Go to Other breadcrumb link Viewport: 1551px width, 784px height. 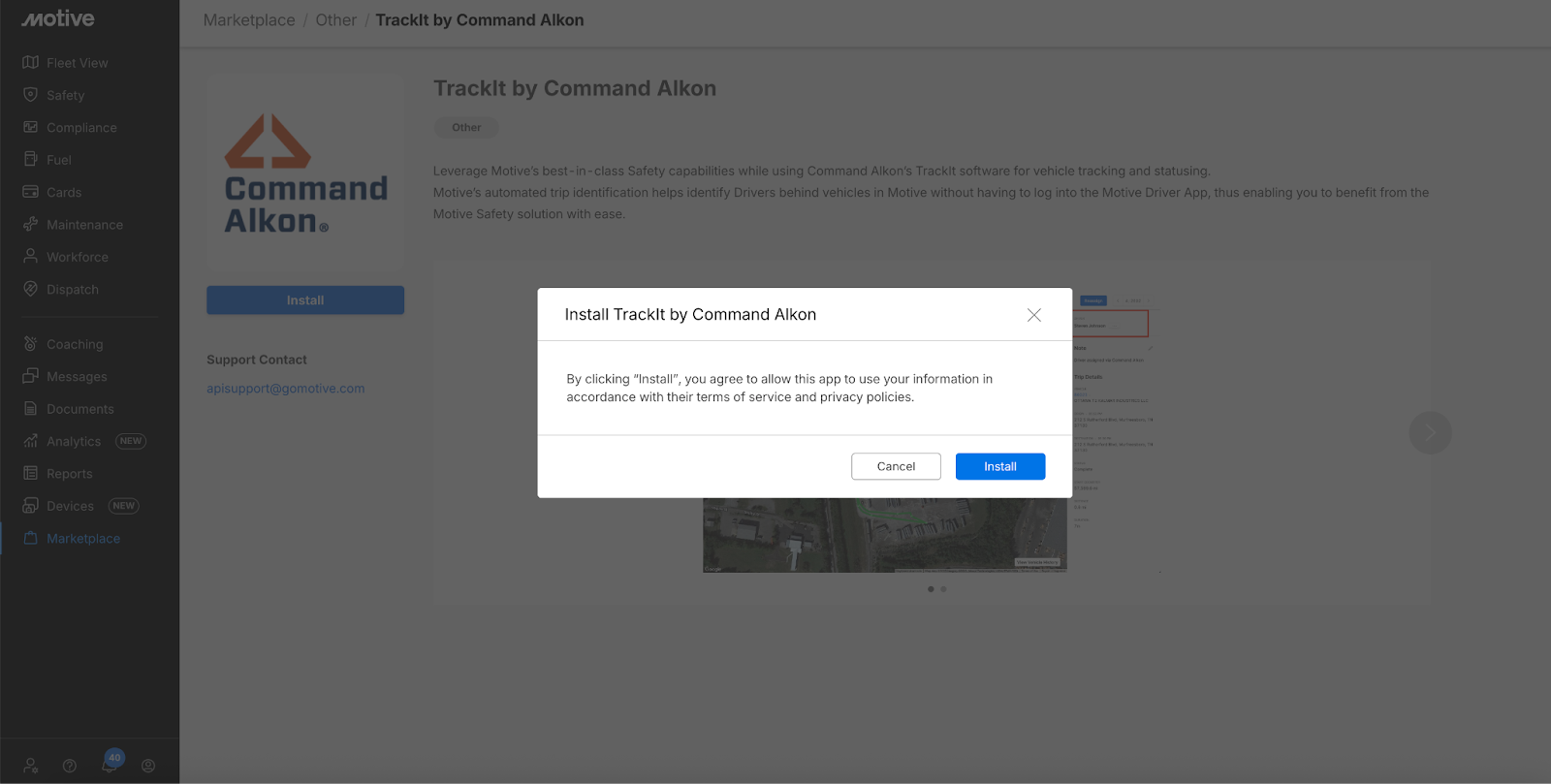pyautogui.click(x=336, y=20)
